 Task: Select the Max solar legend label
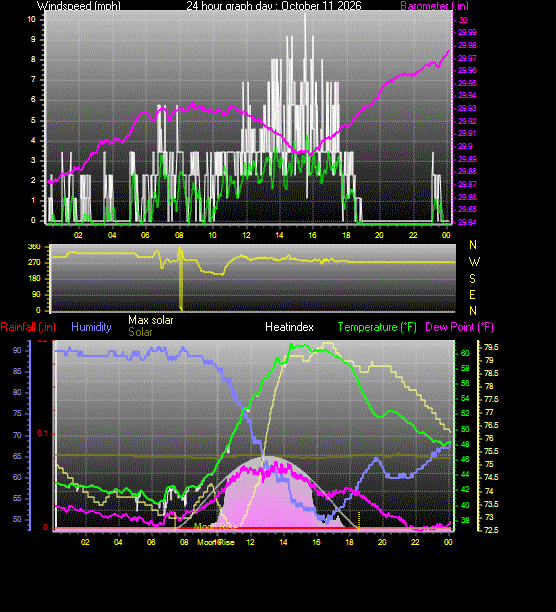point(151,320)
